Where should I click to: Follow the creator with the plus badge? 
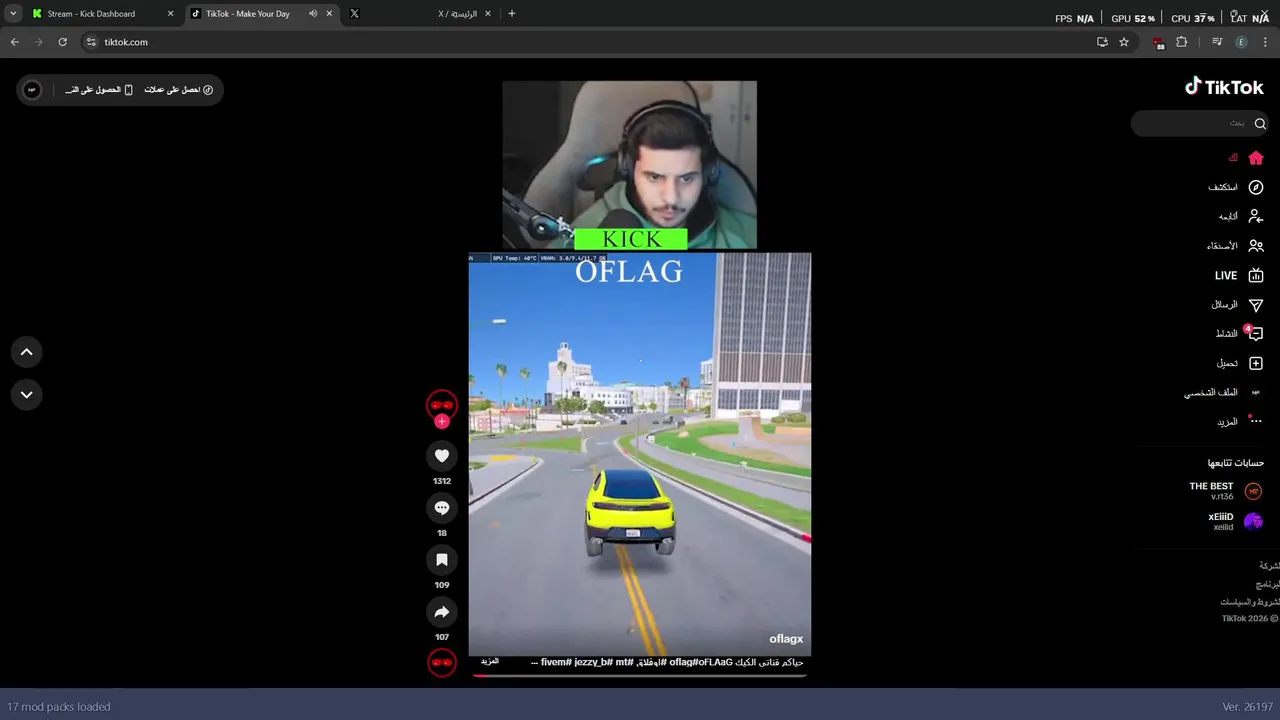click(442, 421)
